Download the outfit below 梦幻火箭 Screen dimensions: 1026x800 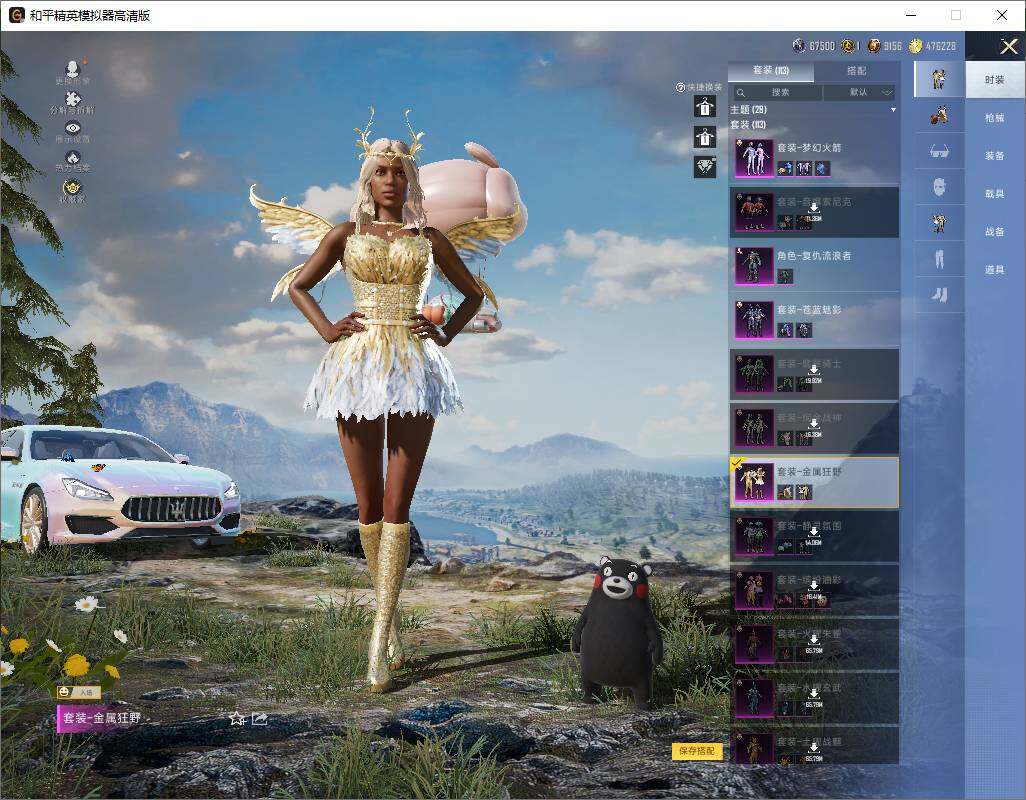pos(813,212)
